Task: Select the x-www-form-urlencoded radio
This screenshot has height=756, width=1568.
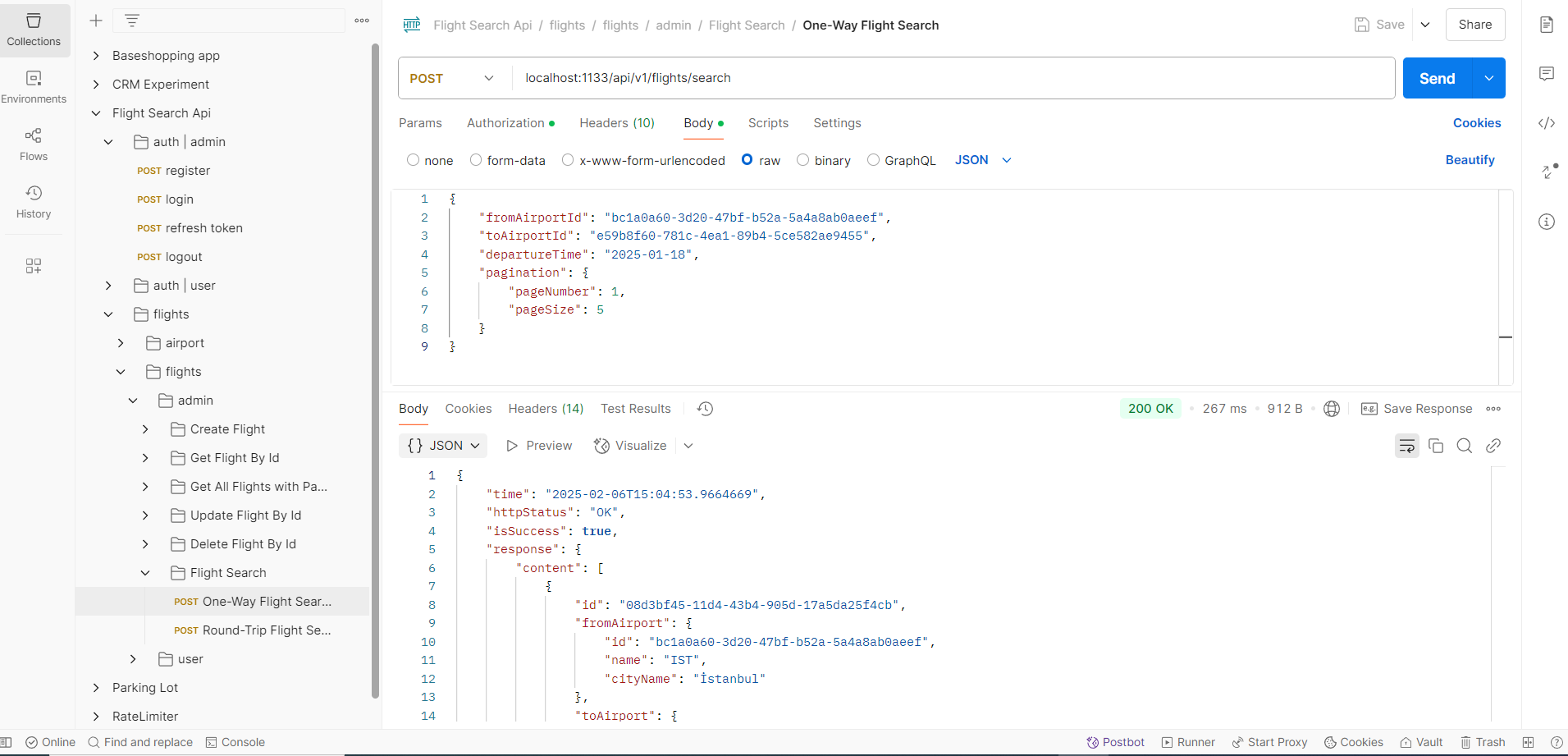Action: click(568, 160)
